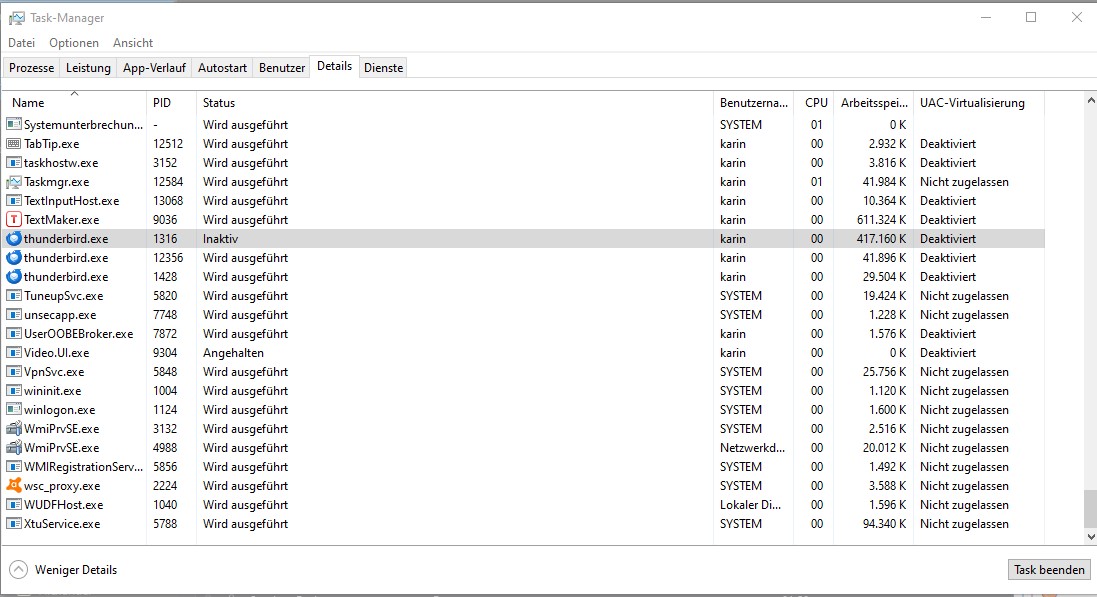Click the Task-Manager title bar icon
The image size is (1097, 597).
(17, 18)
